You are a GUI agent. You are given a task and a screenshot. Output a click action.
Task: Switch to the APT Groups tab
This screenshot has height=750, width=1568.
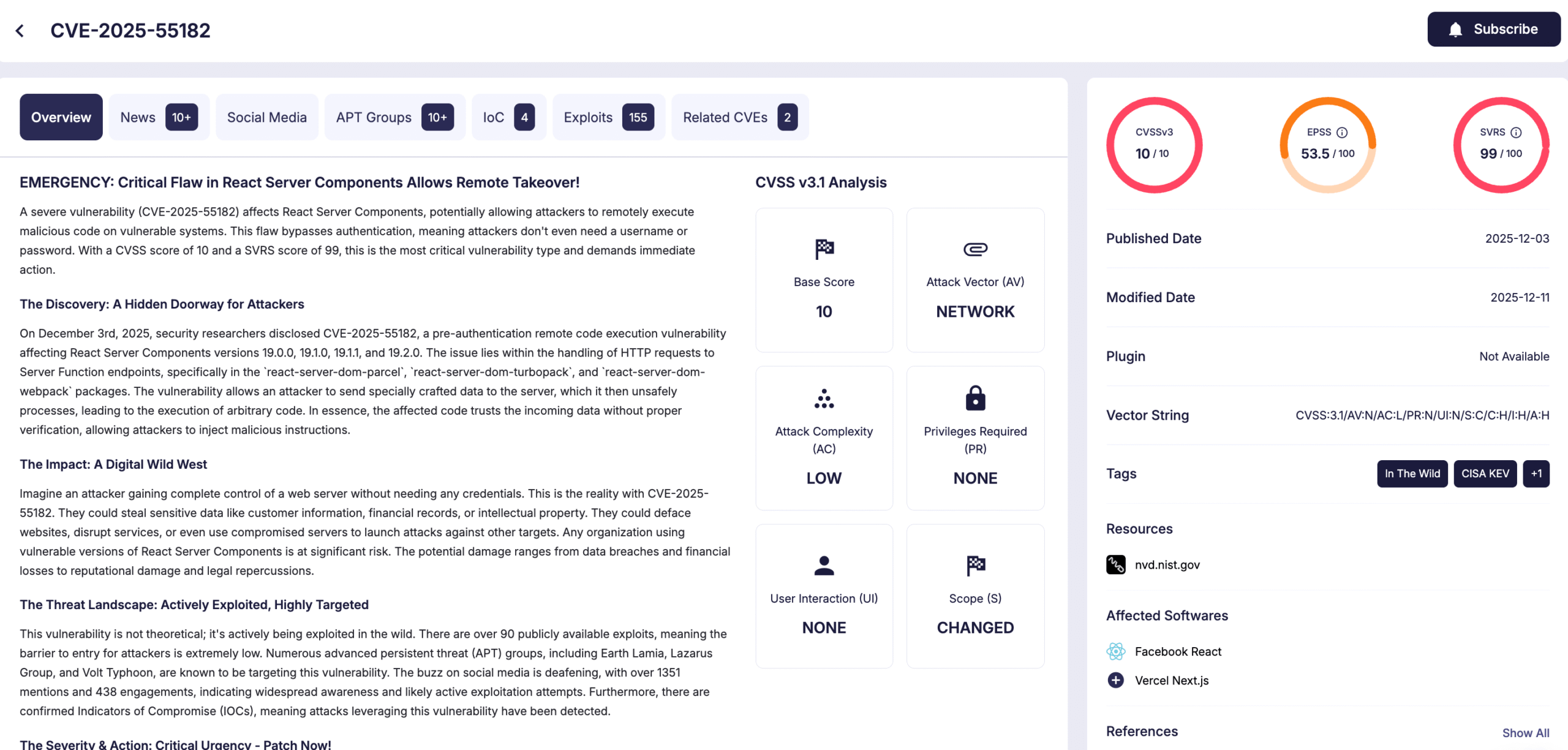pyautogui.click(x=395, y=117)
